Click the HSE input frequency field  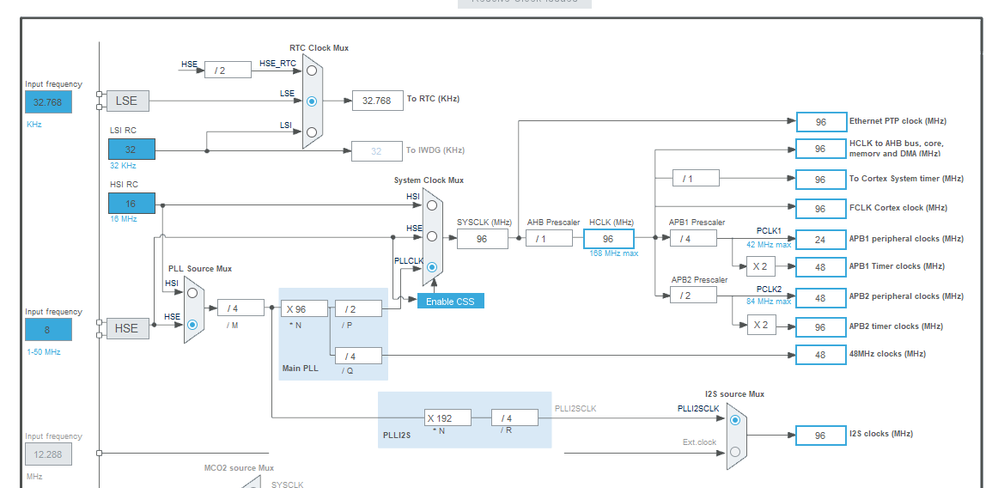click(x=48, y=330)
